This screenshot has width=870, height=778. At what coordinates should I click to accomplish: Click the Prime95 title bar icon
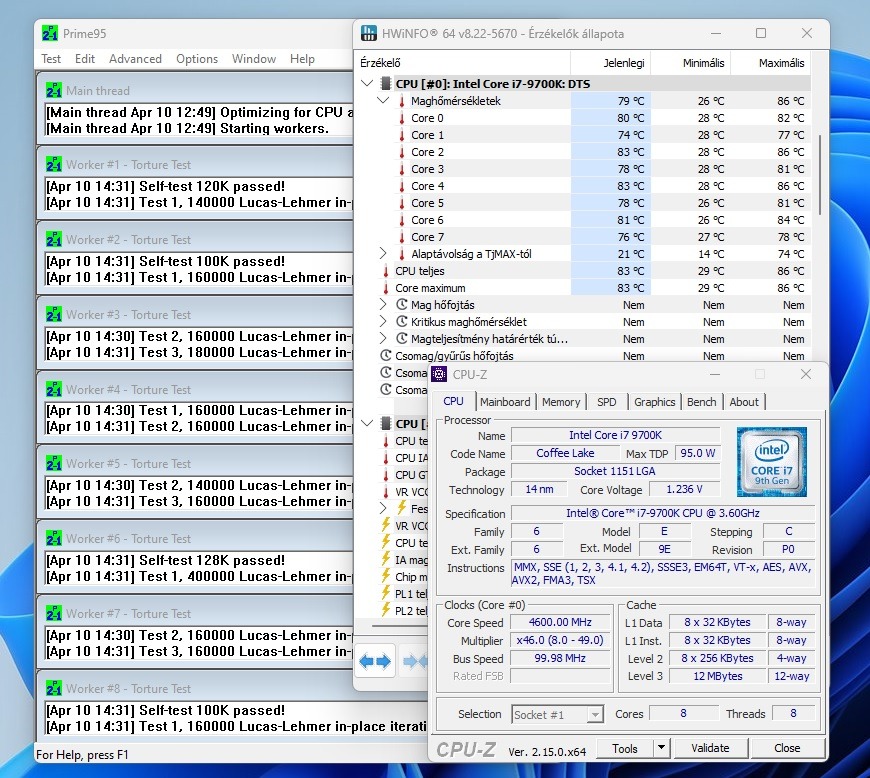tap(50, 34)
